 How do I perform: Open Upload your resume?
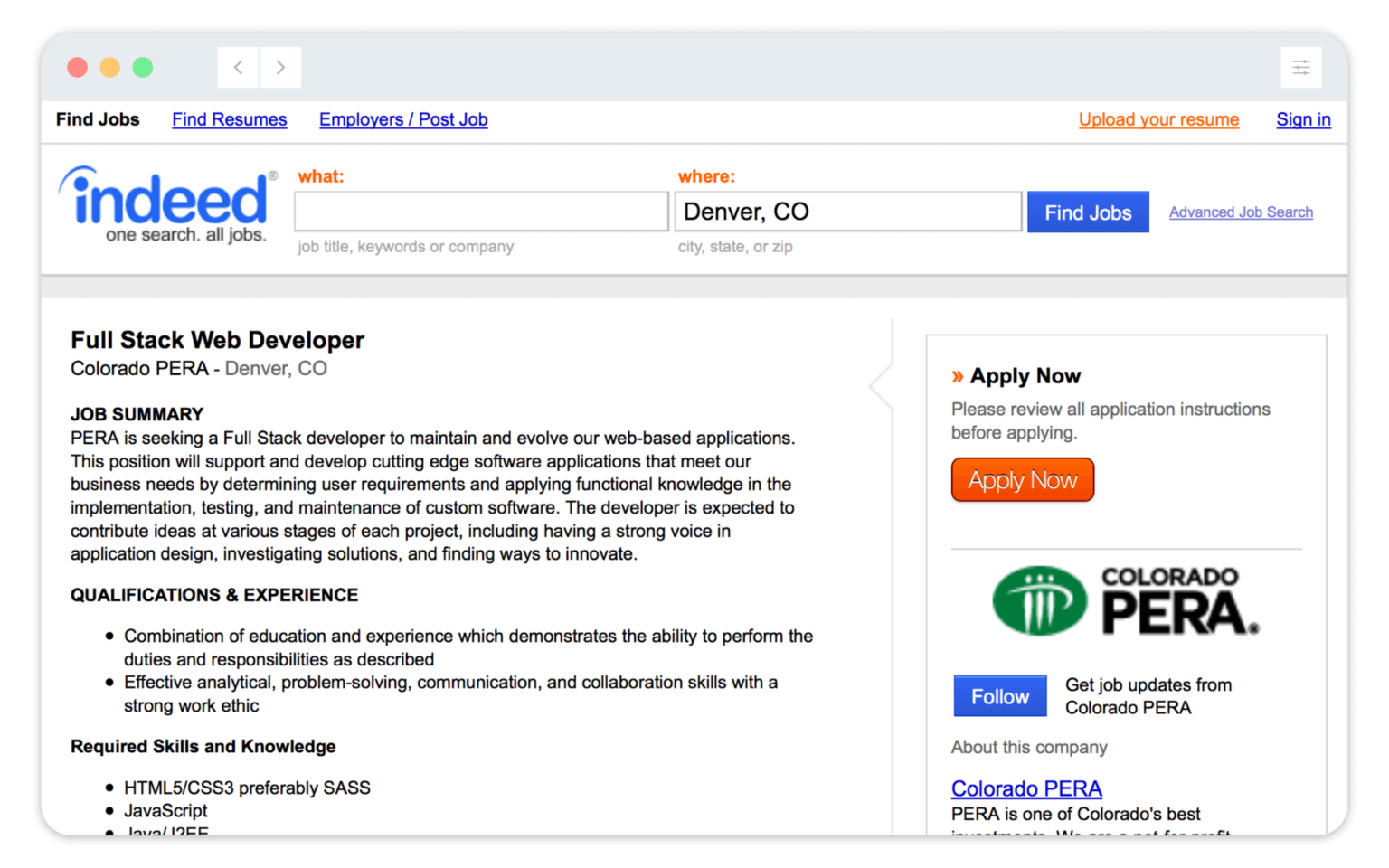(1158, 119)
